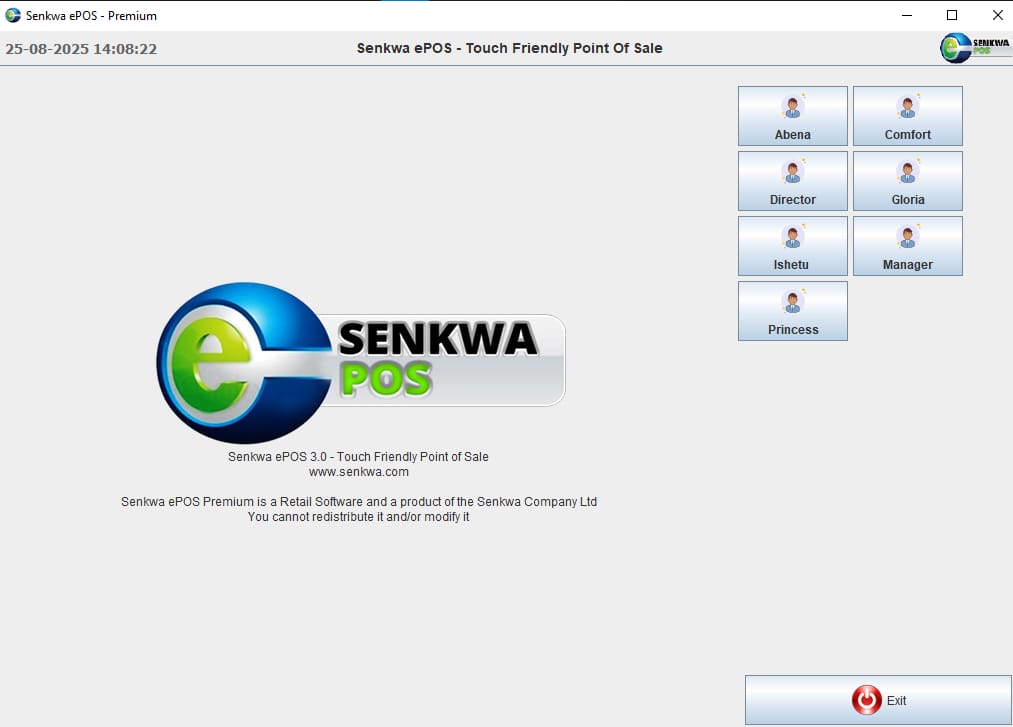Viewport: 1013px width, 727px height.
Task: Click the www.senkwa.com website text
Action: click(x=358, y=472)
